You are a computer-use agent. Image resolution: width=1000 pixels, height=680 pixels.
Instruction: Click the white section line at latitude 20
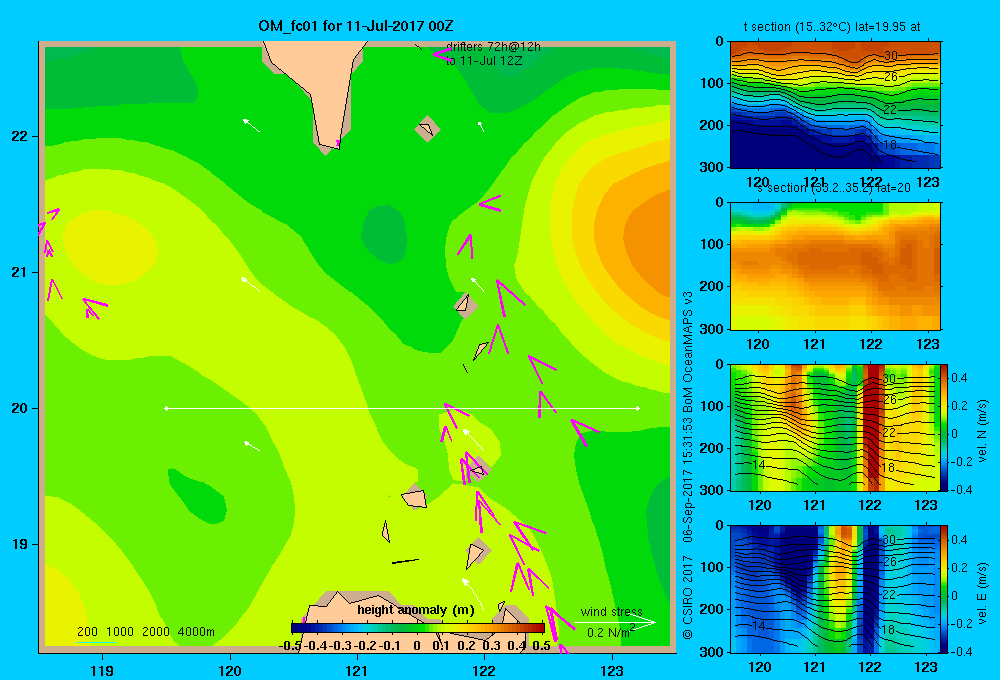tap(402, 408)
